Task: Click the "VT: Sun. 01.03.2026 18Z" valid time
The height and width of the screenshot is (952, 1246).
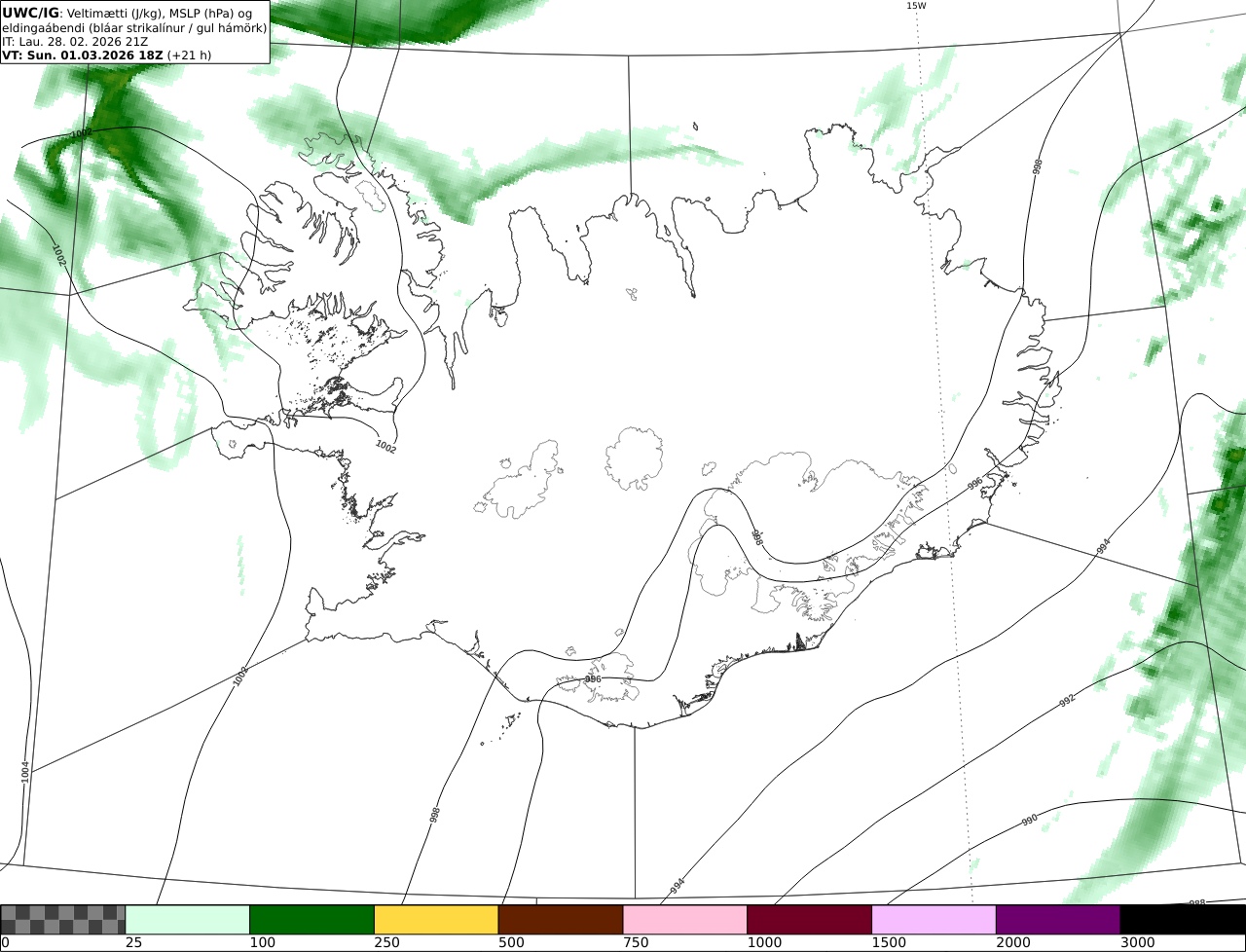Action: coord(83,55)
